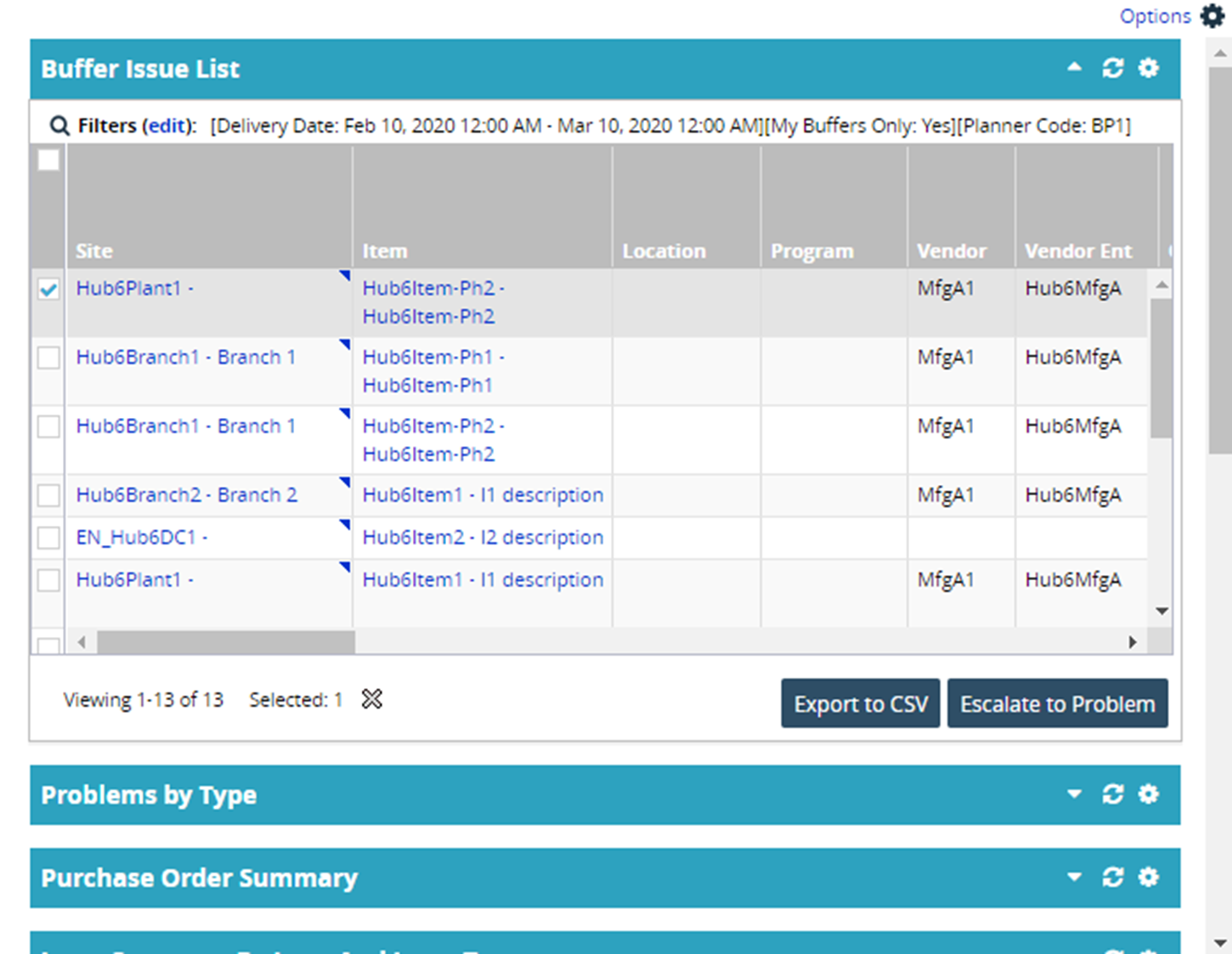
Task: Click the table scroll up arrow
Action: click(x=1161, y=285)
